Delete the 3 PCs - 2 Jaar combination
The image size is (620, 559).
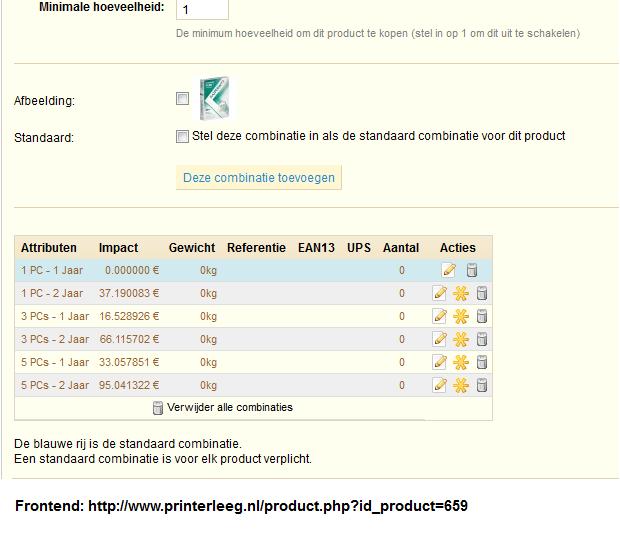tap(482, 339)
